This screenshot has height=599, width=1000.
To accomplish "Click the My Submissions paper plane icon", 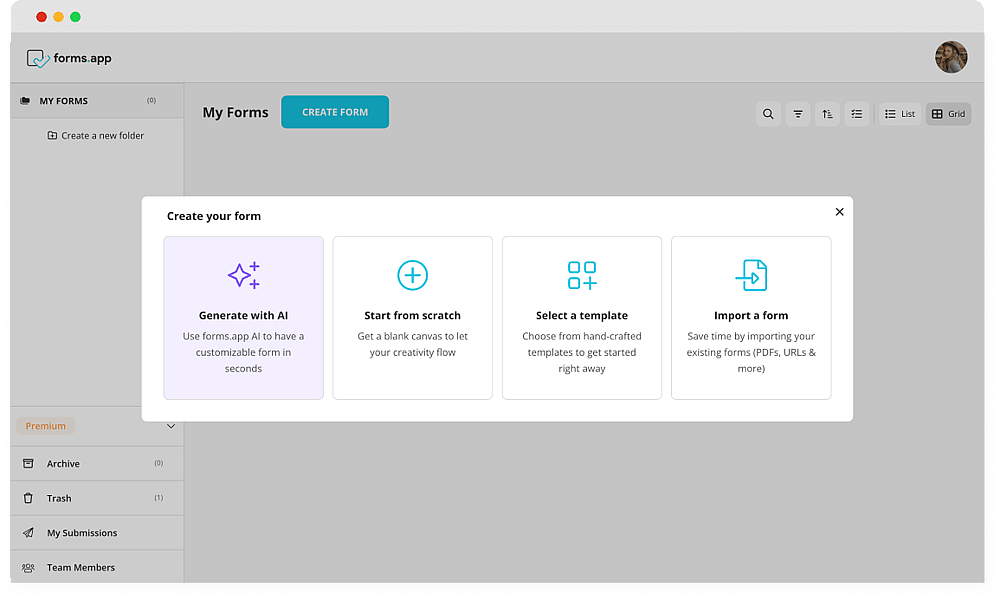I will [x=28, y=533].
